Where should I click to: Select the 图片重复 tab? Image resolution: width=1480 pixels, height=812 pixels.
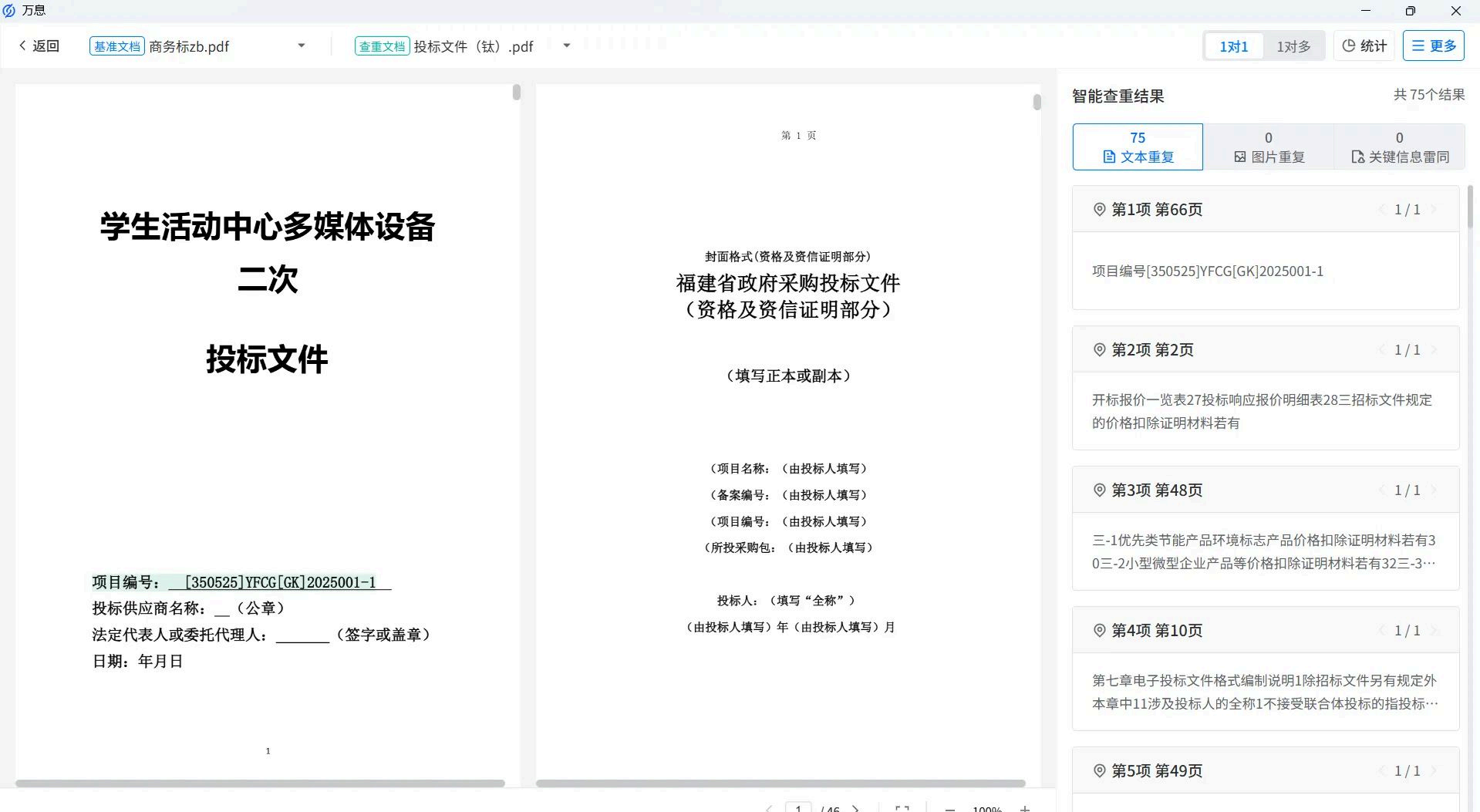tap(1269, 147)
